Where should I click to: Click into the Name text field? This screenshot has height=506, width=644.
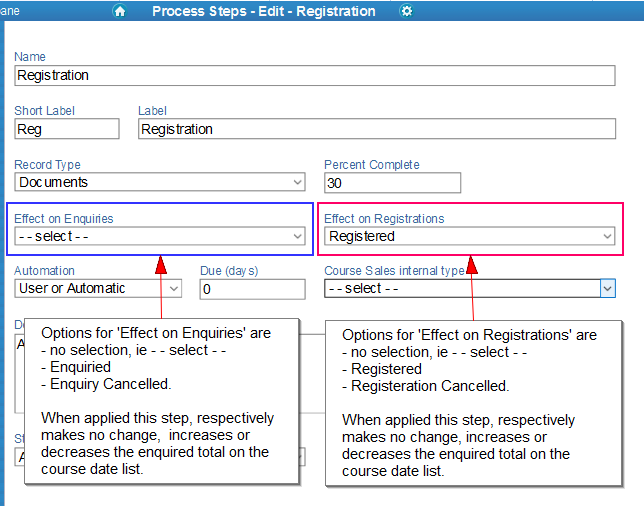click(314, 75)
